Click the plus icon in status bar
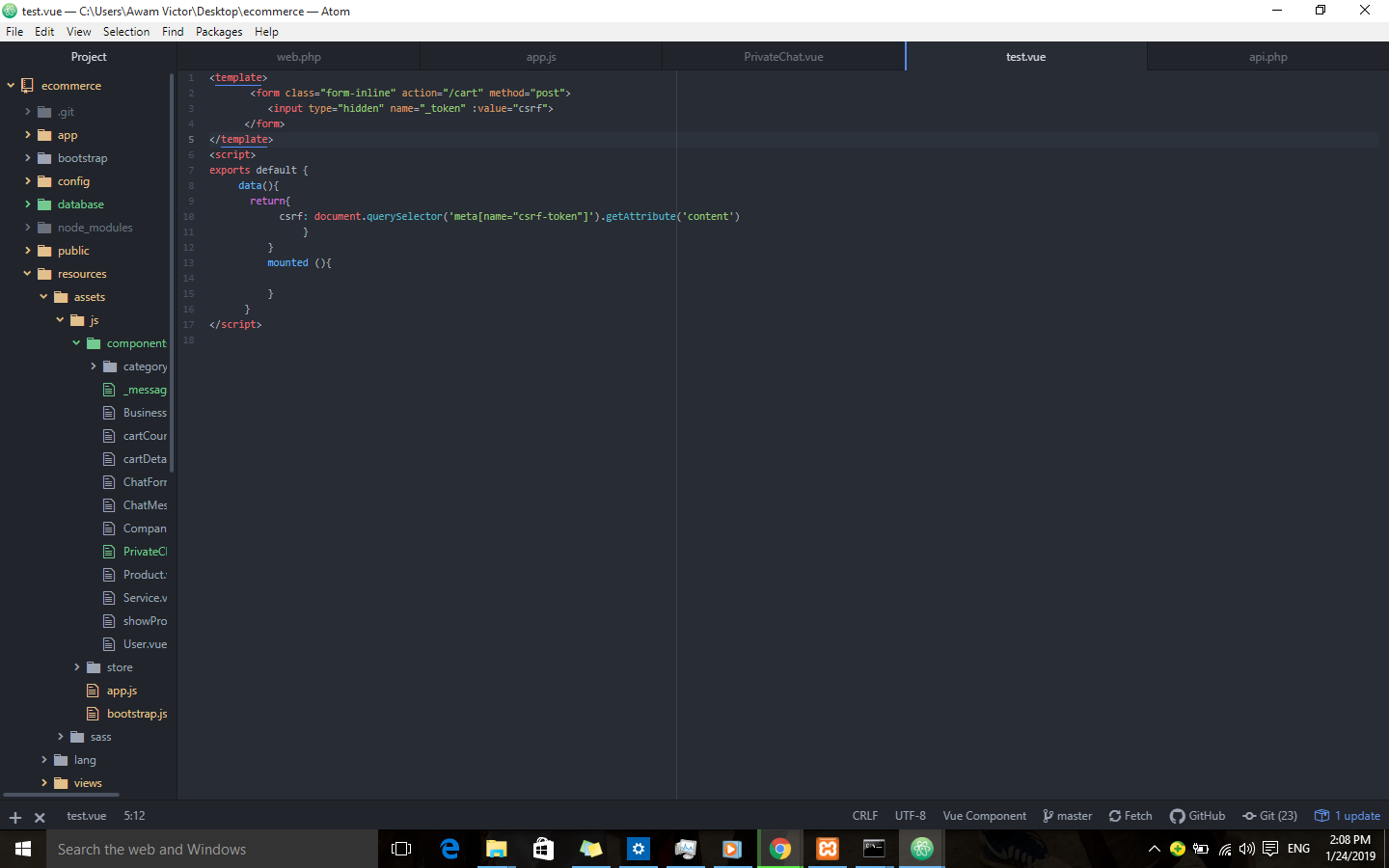1389x868 pixels. point(15,817)
